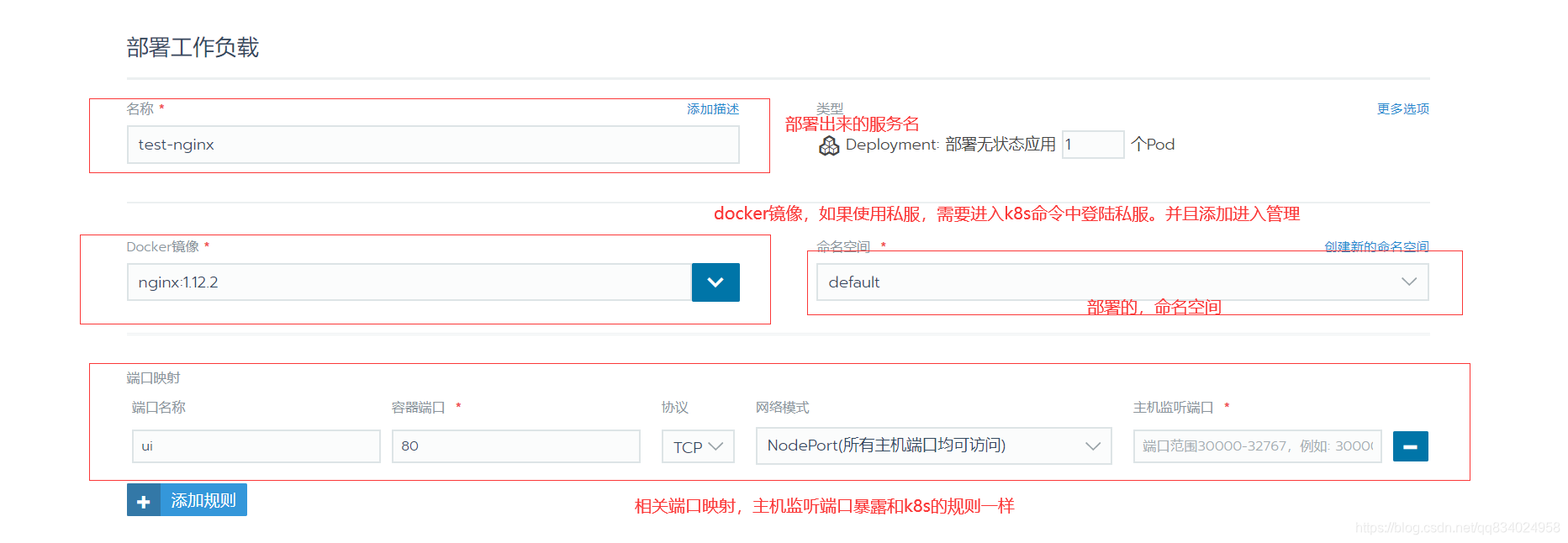
Task: Open the TCP protocol dropdown
Action: [x=698, y=446]
